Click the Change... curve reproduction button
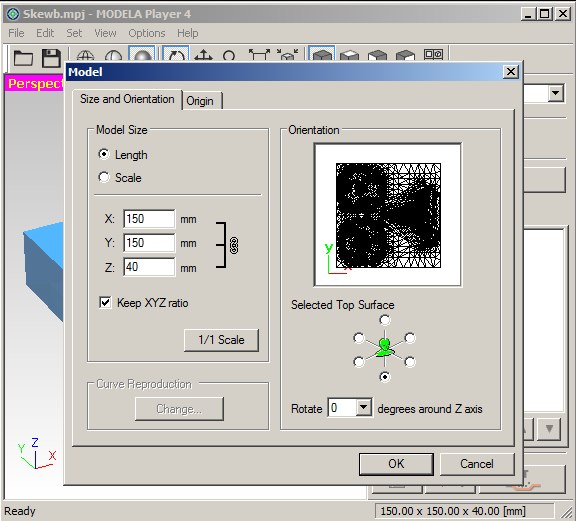This screenshot has height=521, width=576. [x=179, y=409]
